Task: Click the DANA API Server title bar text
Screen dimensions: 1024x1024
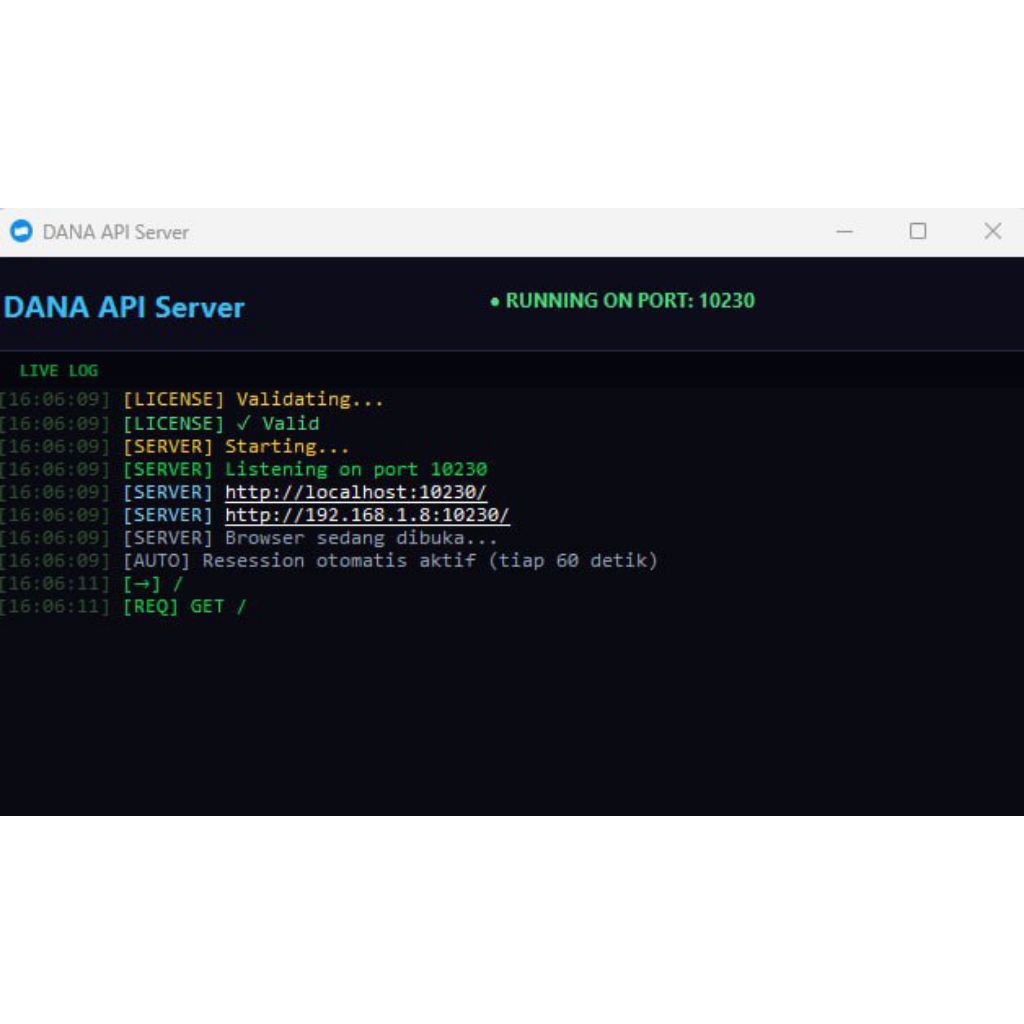Action: [x=116, y=232]
